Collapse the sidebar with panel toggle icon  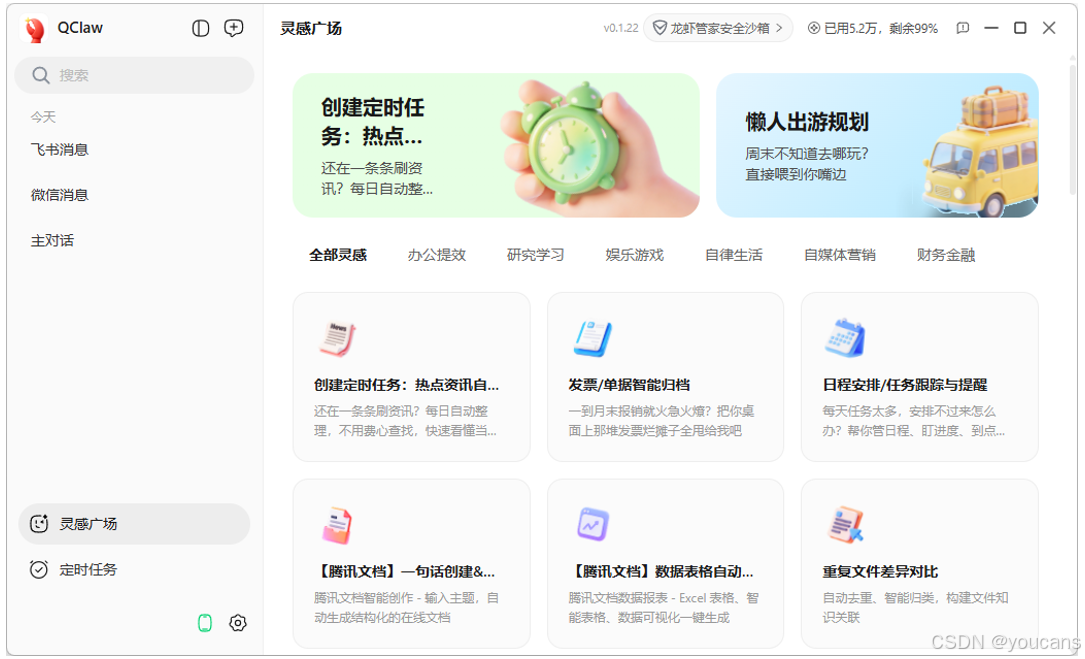coord(201,28)
